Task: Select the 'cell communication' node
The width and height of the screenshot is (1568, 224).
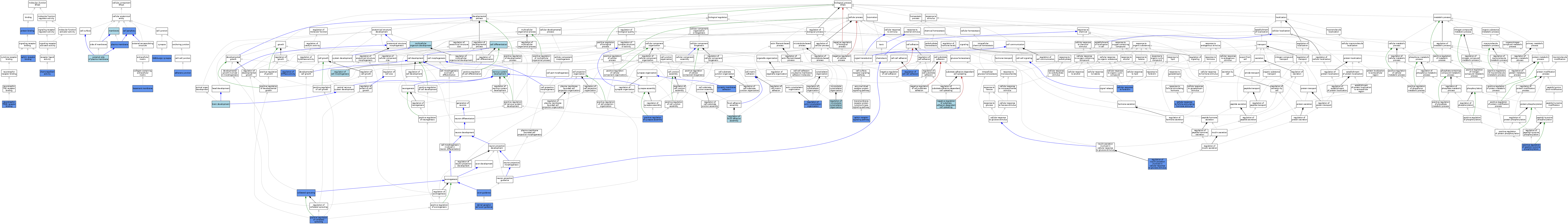Action: coord(1015,45)
